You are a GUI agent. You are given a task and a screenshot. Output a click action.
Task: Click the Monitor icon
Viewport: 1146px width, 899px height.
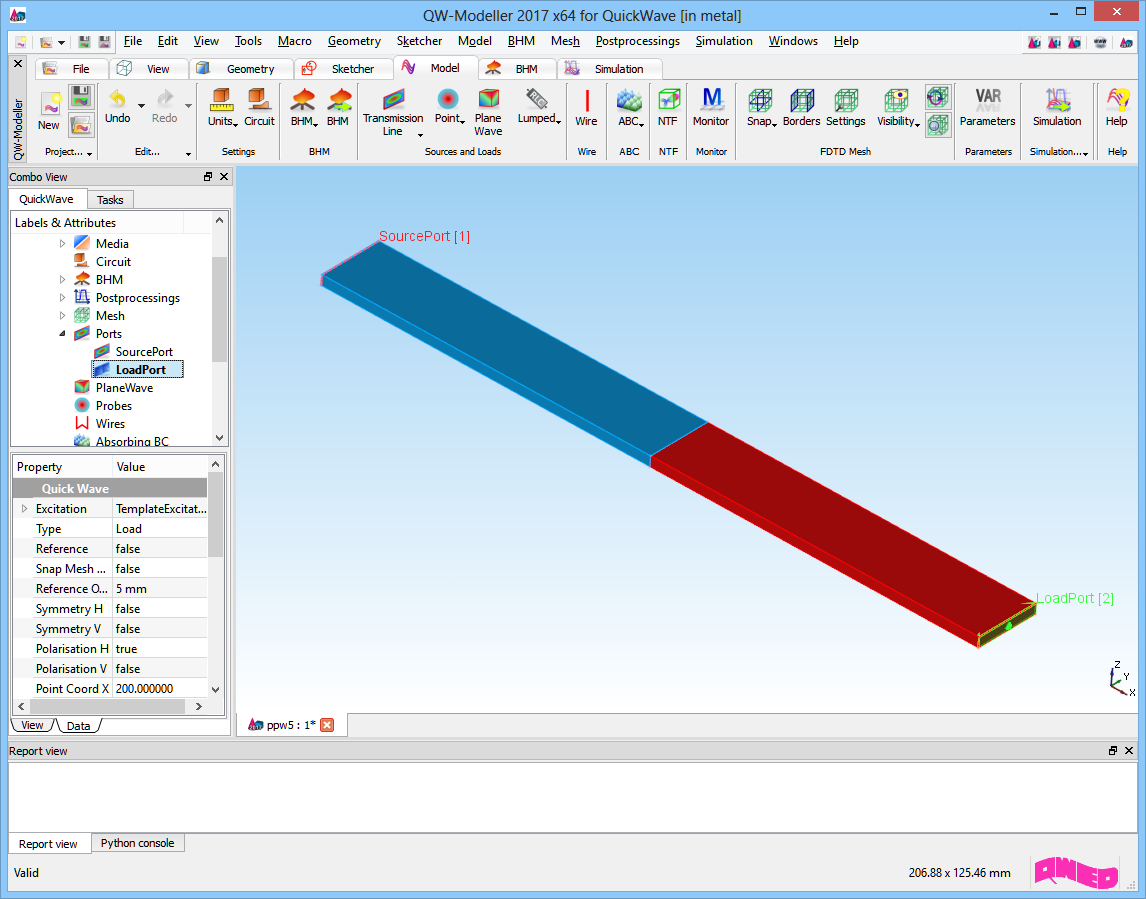pyautogui.click(x=711, y=99)
